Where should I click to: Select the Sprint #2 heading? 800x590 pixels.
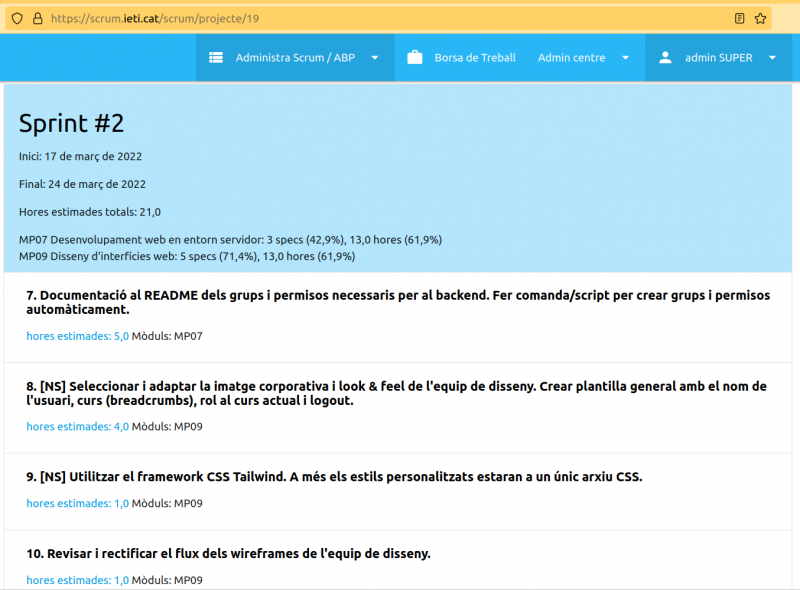click(71, 124)
